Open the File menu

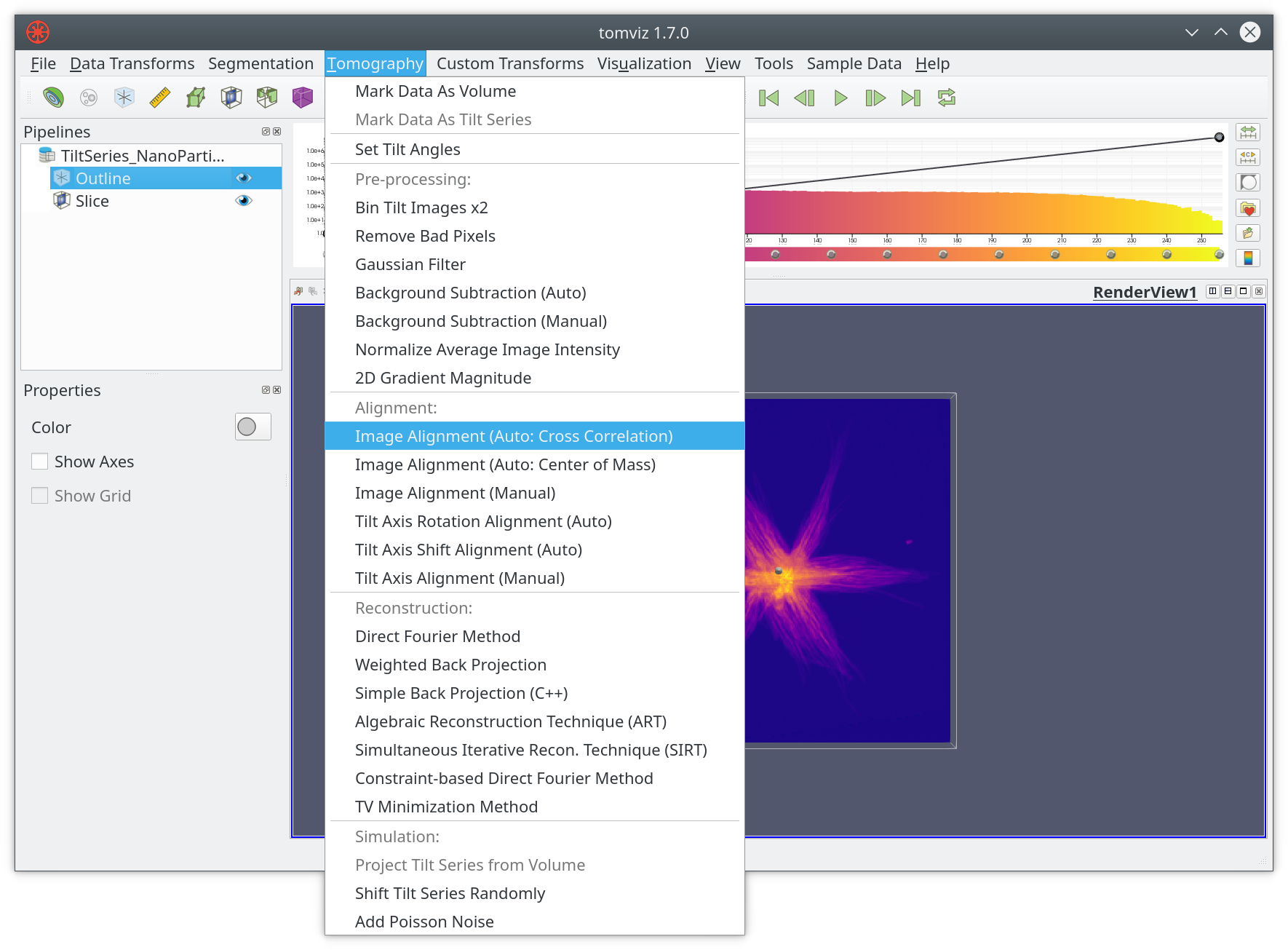[x=43, y=63]
